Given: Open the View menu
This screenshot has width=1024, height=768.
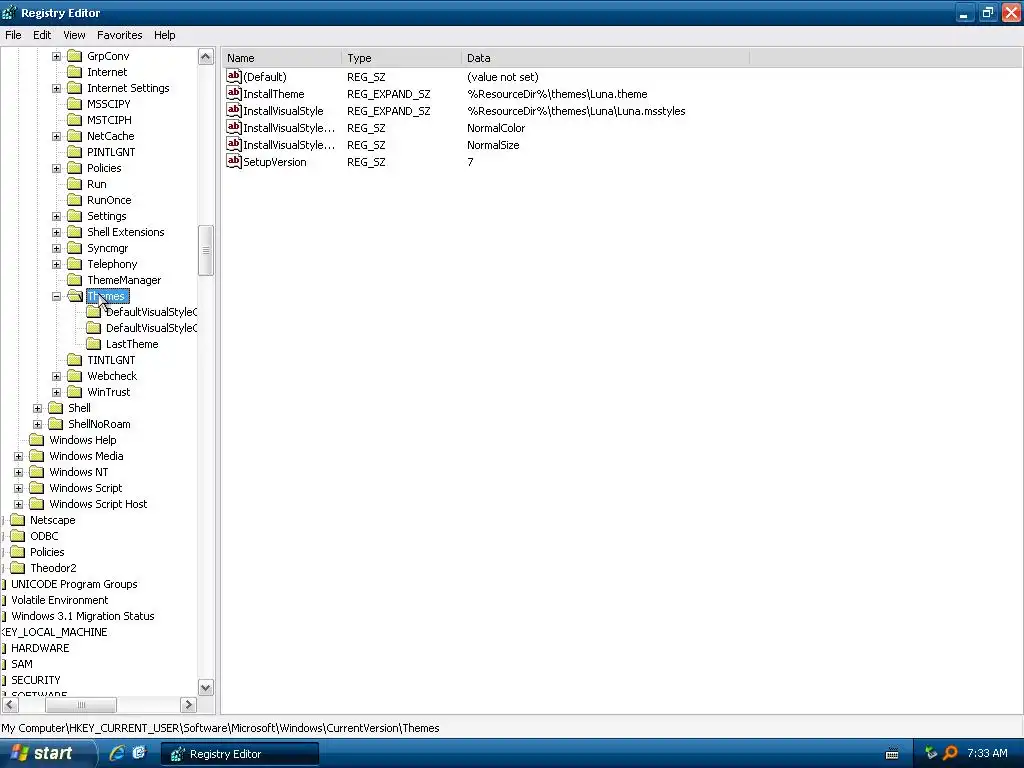Looking at the screenshot, I should [74, 35].
